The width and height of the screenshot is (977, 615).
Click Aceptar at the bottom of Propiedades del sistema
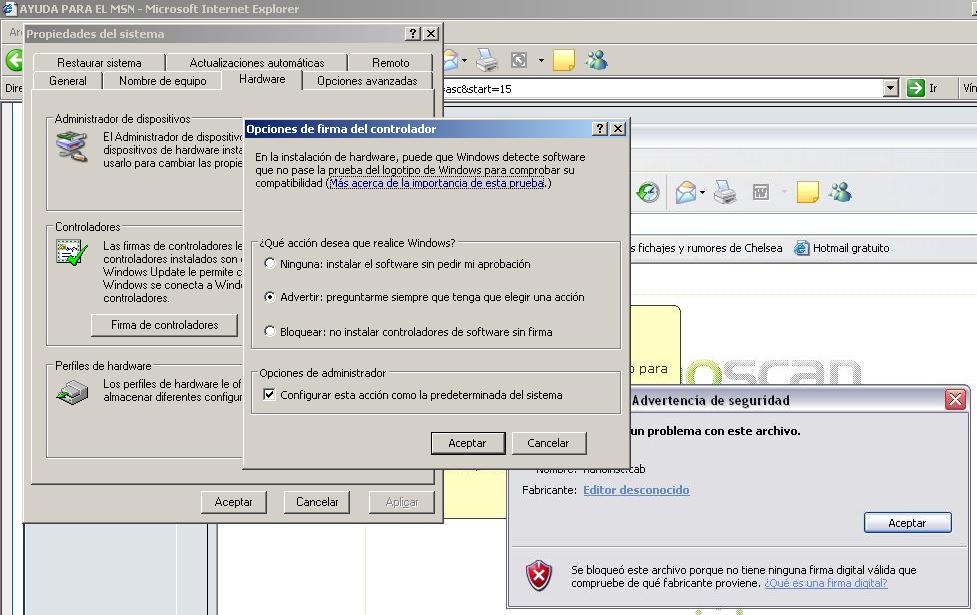pyautogui.click(x=234, y=502)
